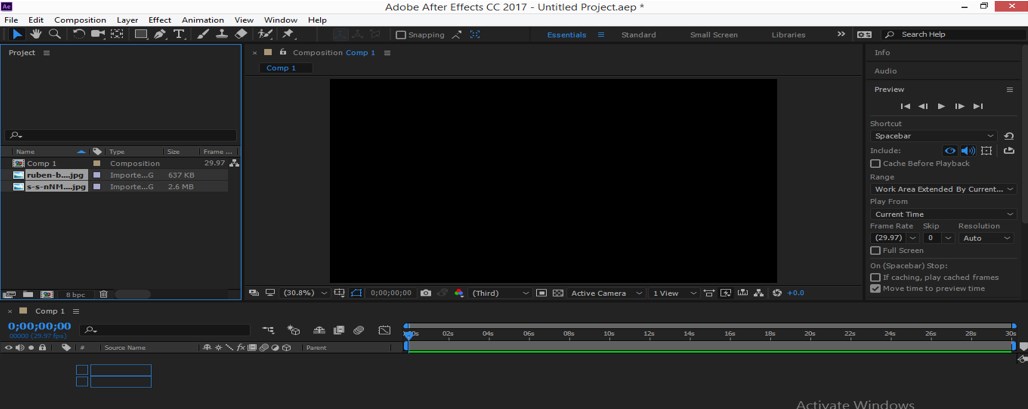Create a new folder in Project panel
The width and height of the screenshot is (1028, 409).
coord(28,295)
